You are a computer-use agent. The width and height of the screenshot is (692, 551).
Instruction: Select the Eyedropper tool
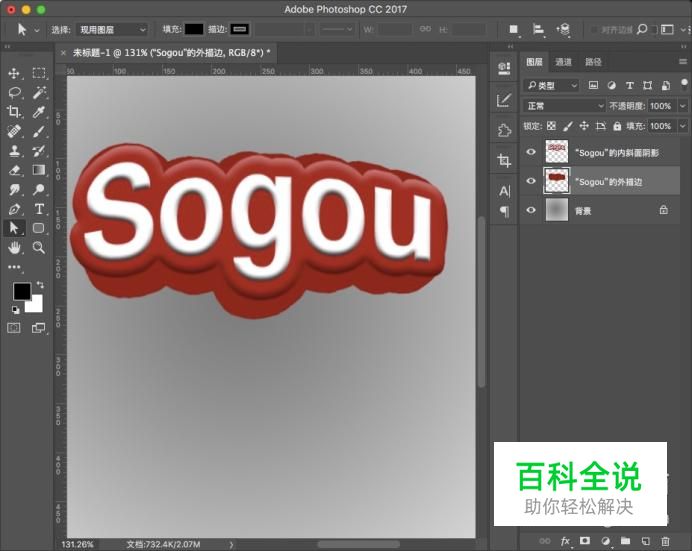pyautogui.click(x=39, y=112)
